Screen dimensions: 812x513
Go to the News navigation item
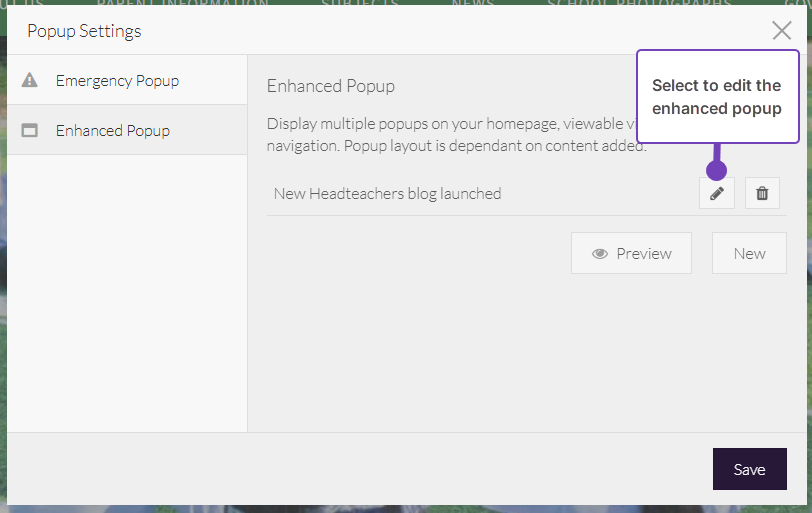tap(473, 4)
